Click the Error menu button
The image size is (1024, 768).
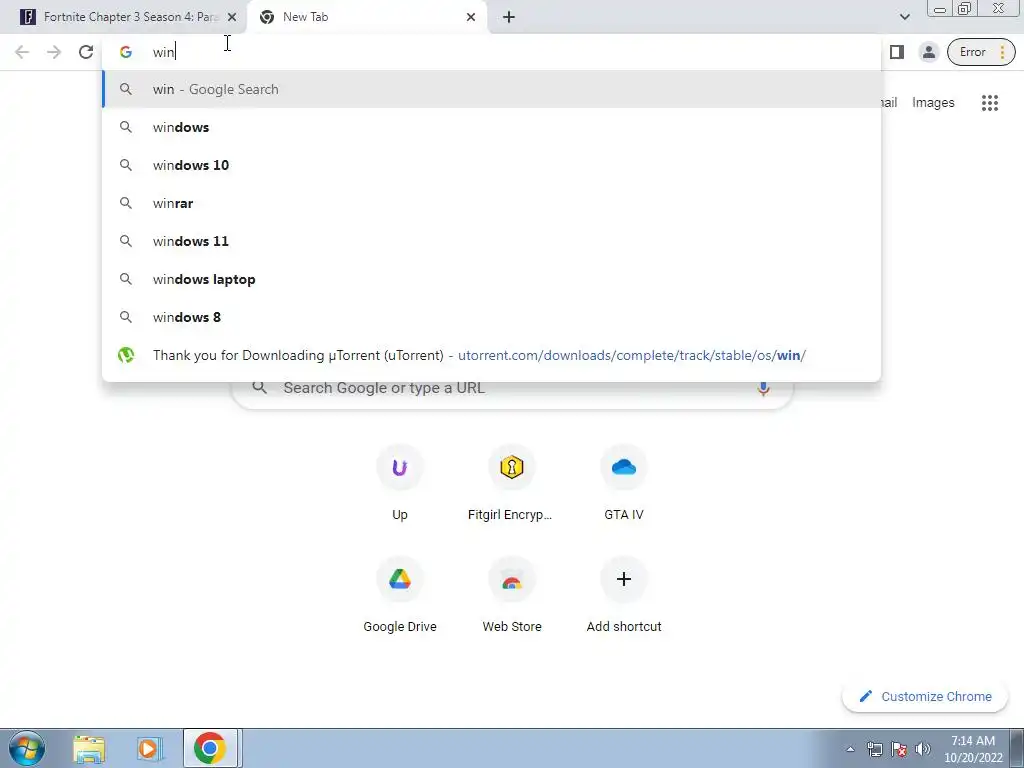click(x=981, y=52)
